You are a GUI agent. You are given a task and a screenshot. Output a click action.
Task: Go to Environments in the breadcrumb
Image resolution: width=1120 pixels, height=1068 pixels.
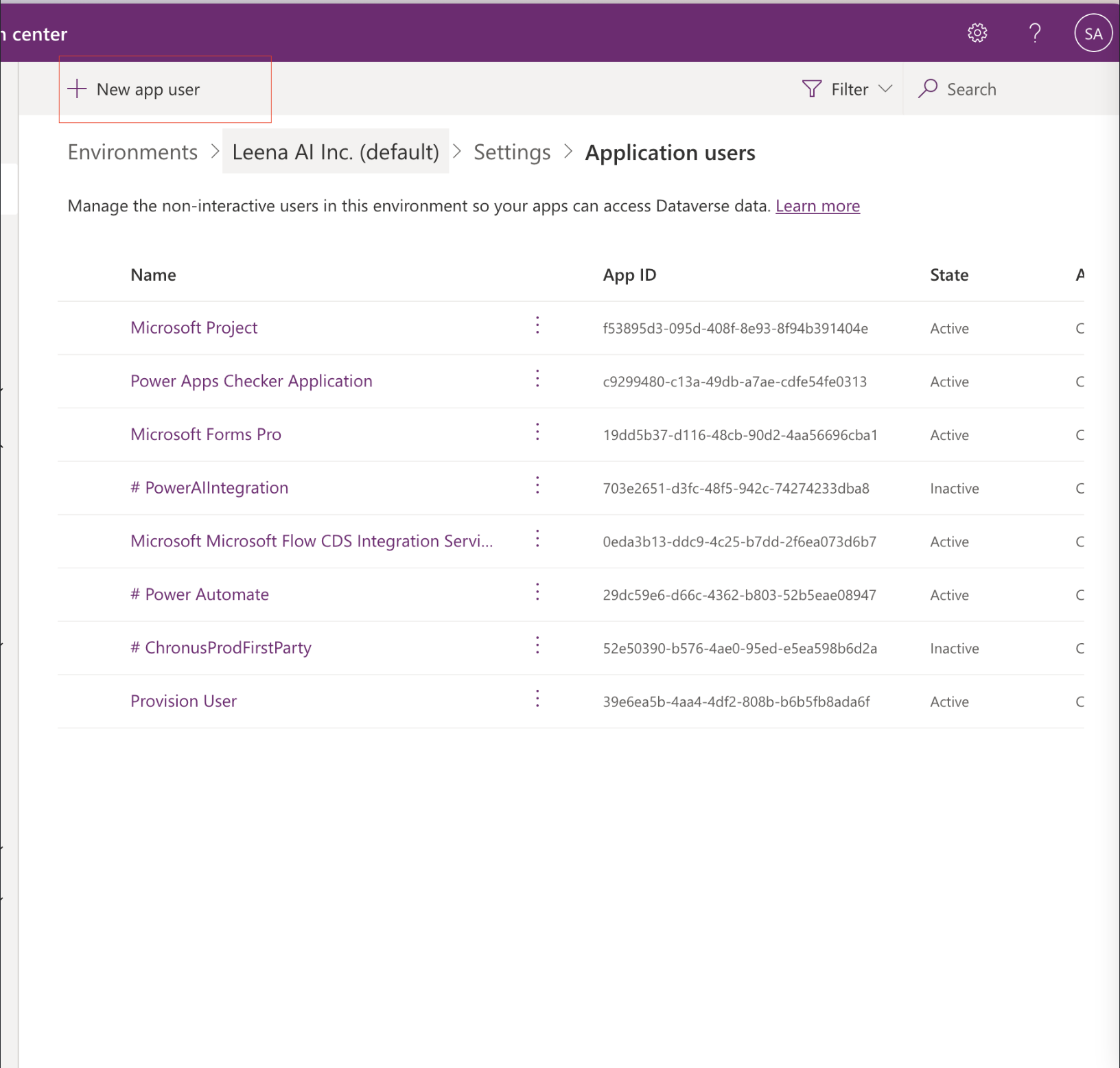(132, 152)
